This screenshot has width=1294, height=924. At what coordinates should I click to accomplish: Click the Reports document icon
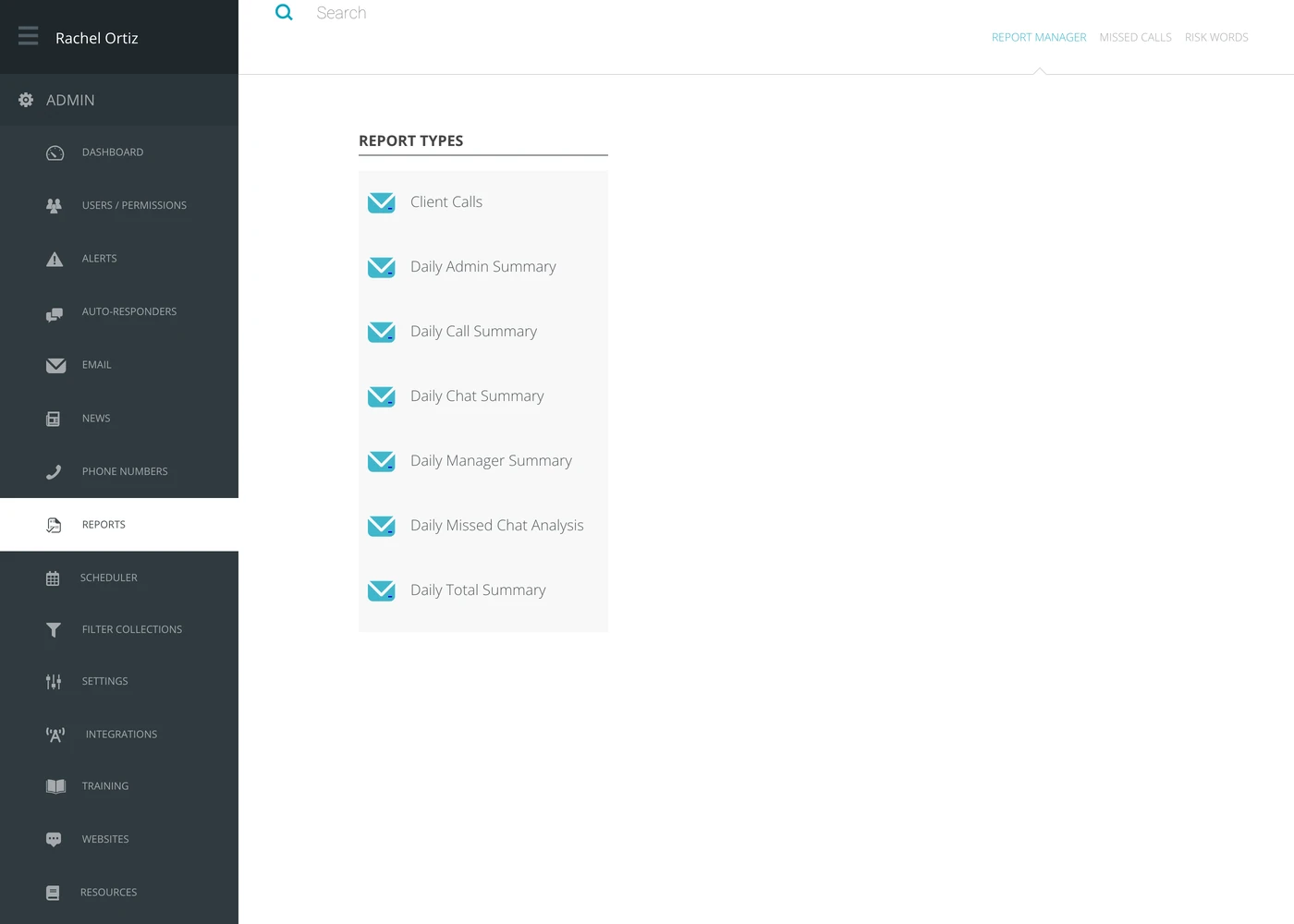(x=54, y=525)
